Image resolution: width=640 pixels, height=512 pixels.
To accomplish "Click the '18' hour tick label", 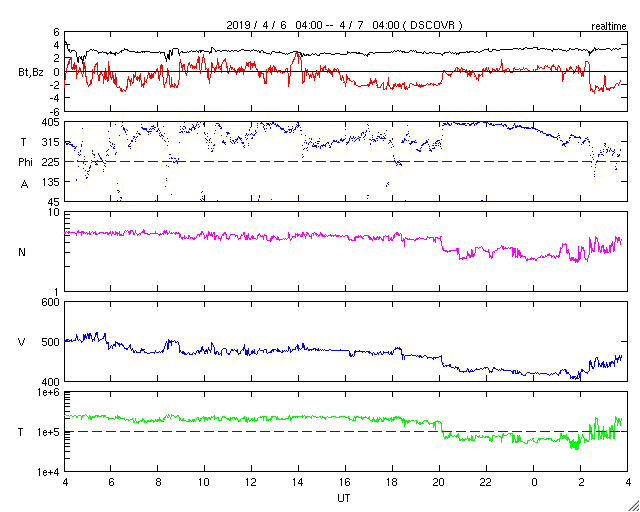I will [392, 482].
